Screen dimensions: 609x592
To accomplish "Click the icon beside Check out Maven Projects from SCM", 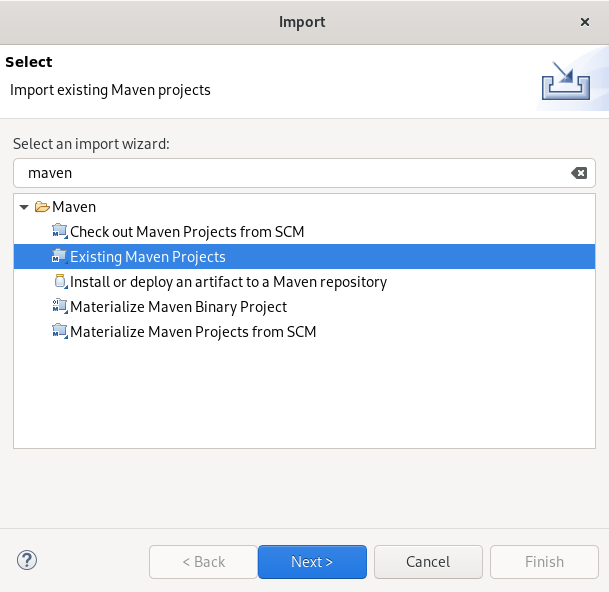I will (x=60, y=232).
